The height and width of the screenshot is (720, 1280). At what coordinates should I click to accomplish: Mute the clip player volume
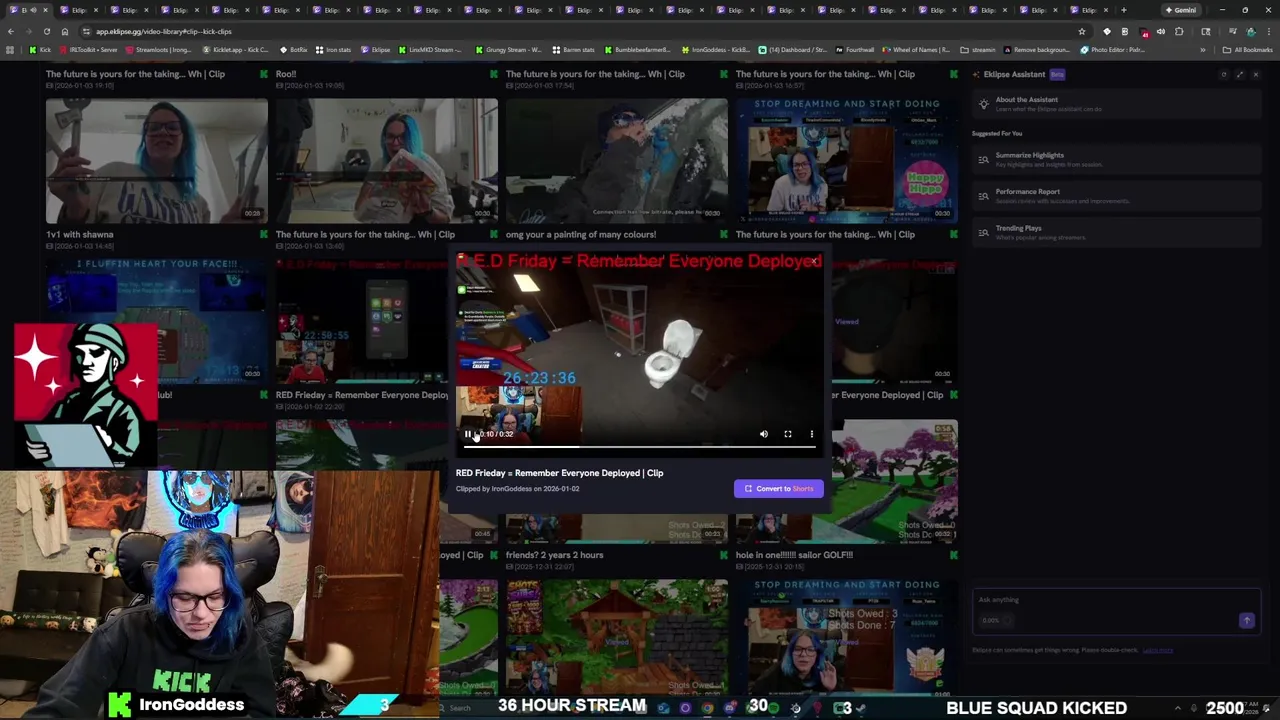764,434
